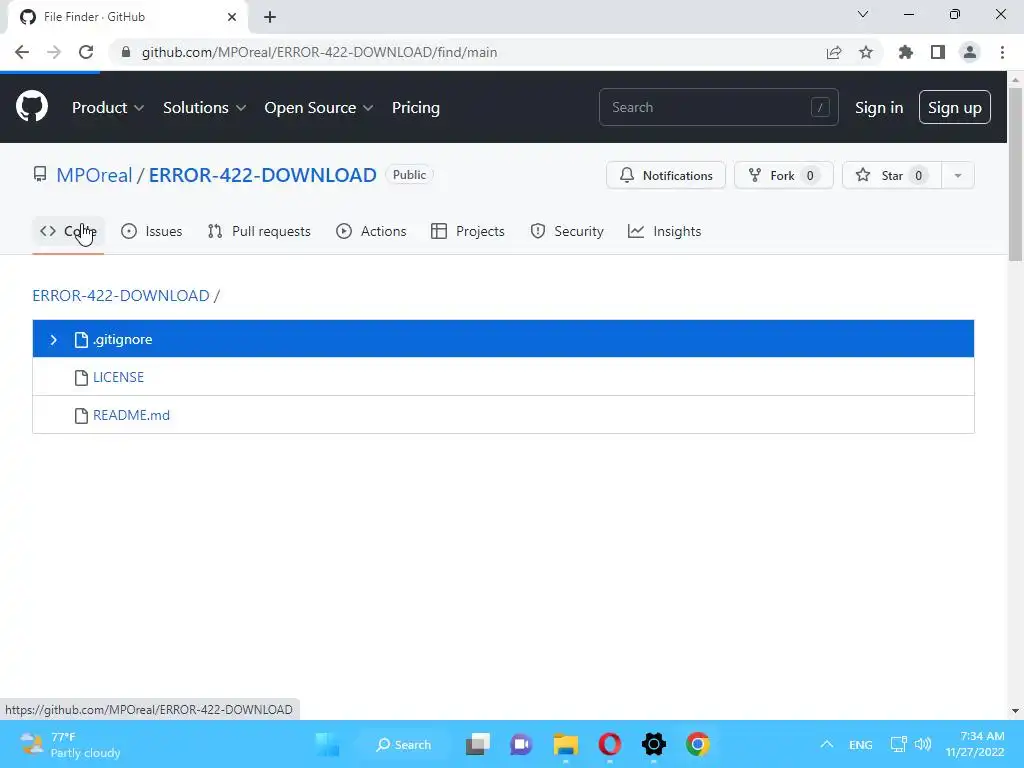Star the repository with the Star button
This screenshot has height=768, width=1024.
coord(891,175)
